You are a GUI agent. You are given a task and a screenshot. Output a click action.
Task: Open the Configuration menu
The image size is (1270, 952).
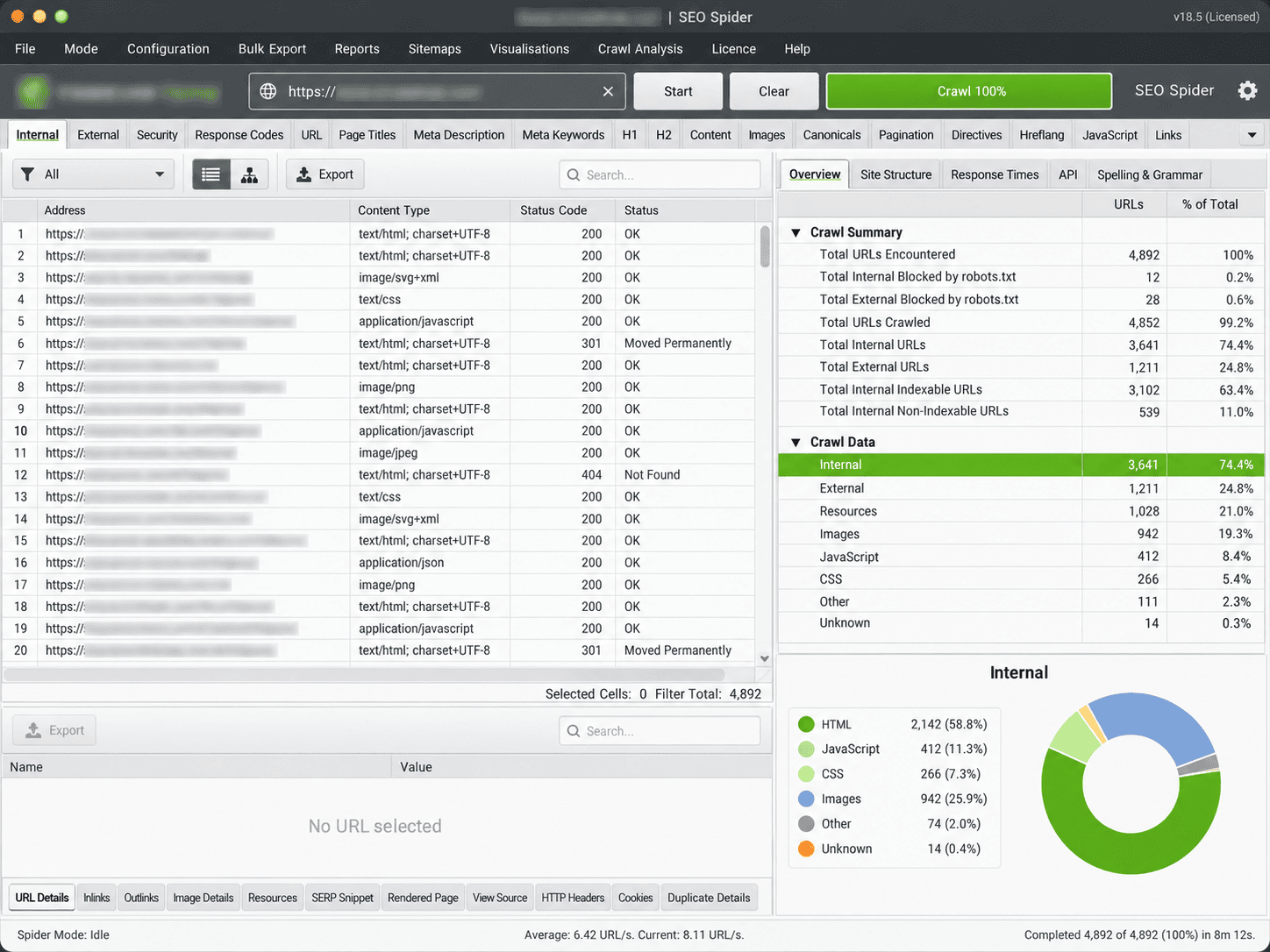168,49
